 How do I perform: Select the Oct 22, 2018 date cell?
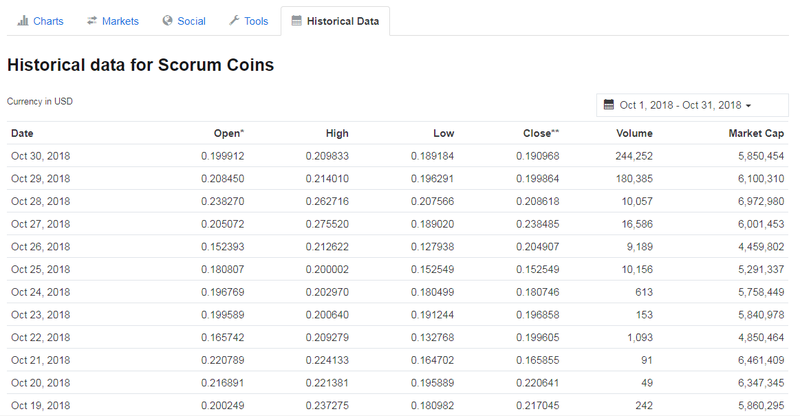pos(41,337)
